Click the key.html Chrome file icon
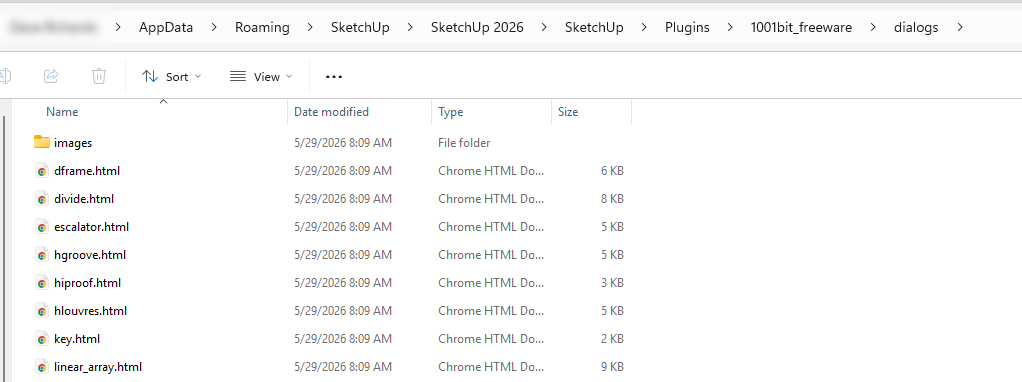The image size is (1022, 382). (x=42, y=339)
